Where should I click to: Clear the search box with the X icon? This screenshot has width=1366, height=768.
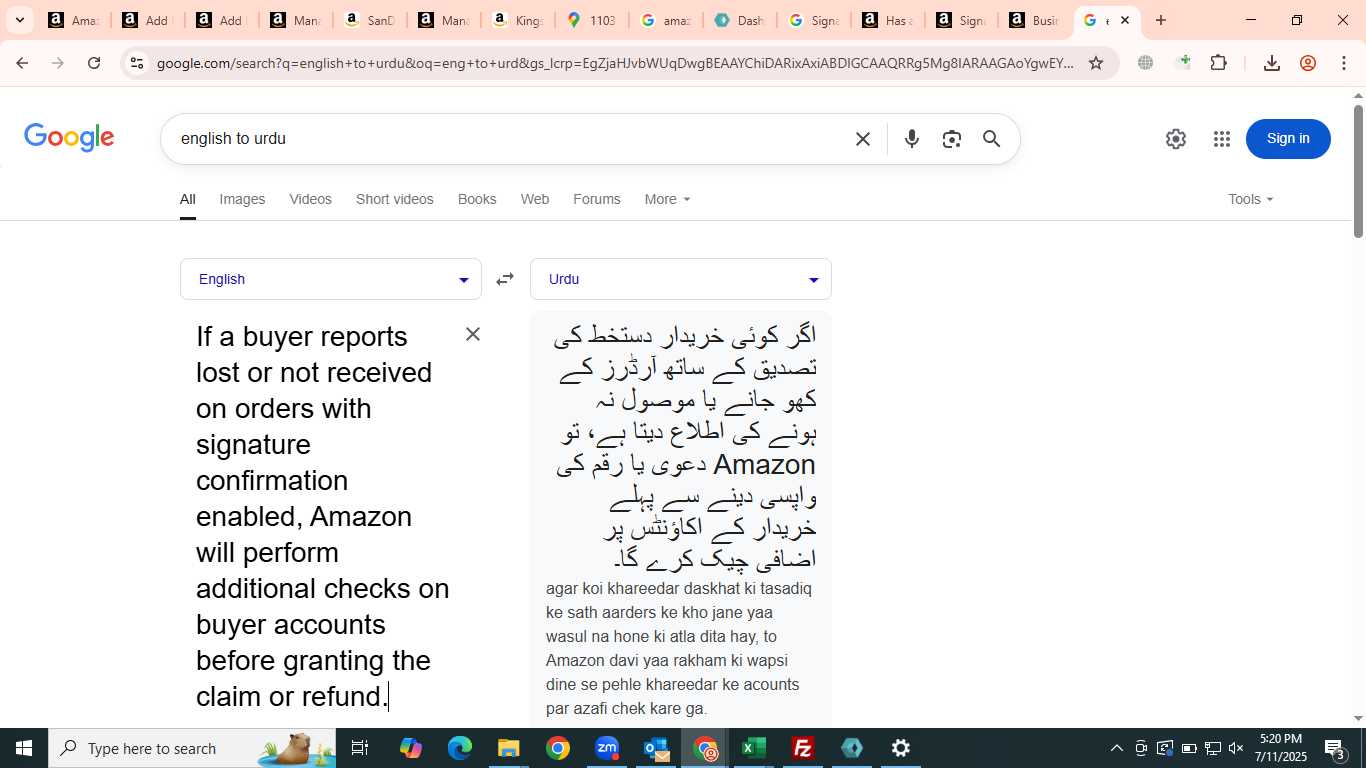pyautogui.click(x=863, y=139)
